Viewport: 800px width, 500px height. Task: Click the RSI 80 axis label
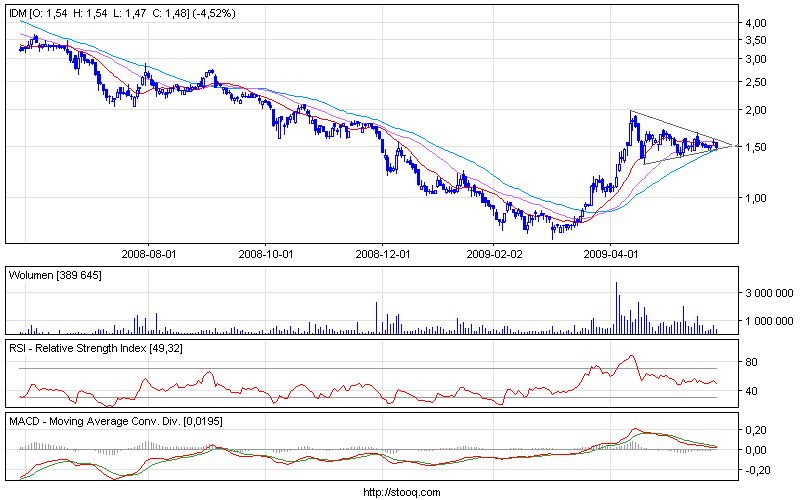pos(752,362)
